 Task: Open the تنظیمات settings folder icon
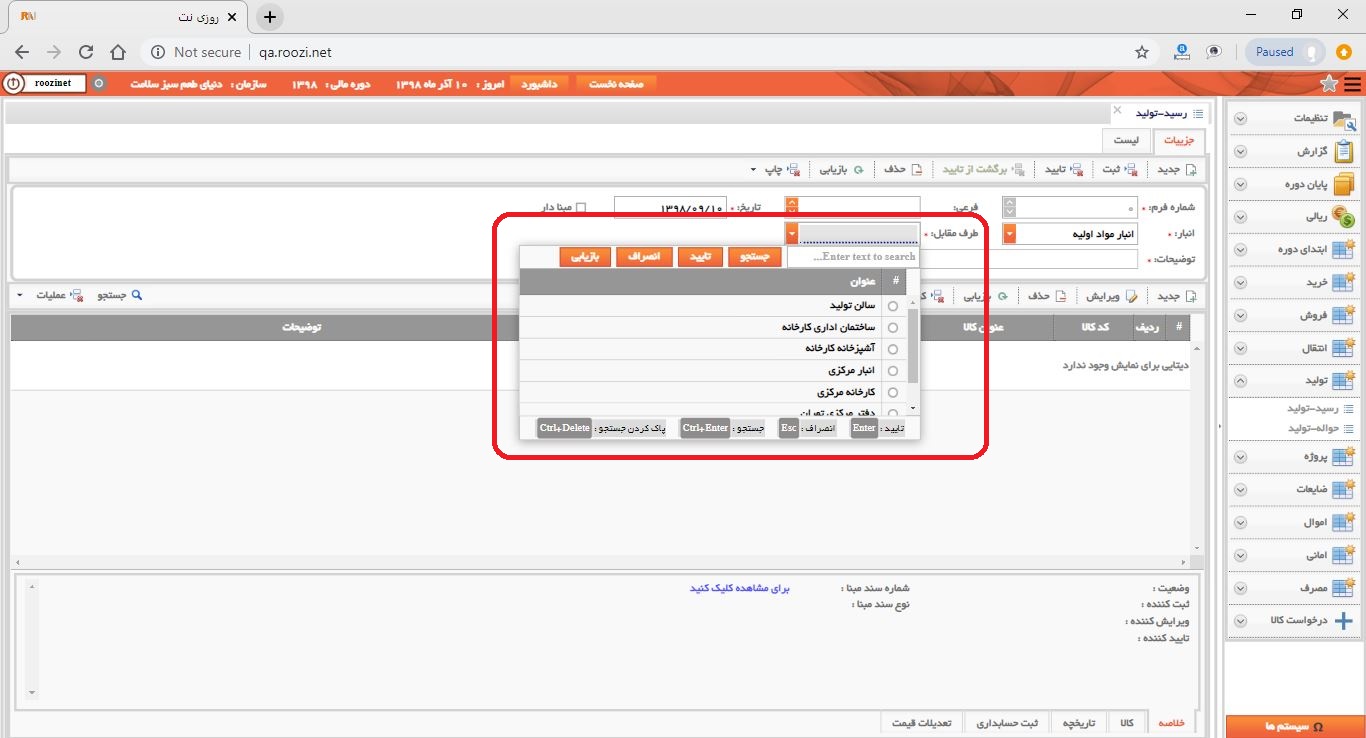coord(1345,118)
